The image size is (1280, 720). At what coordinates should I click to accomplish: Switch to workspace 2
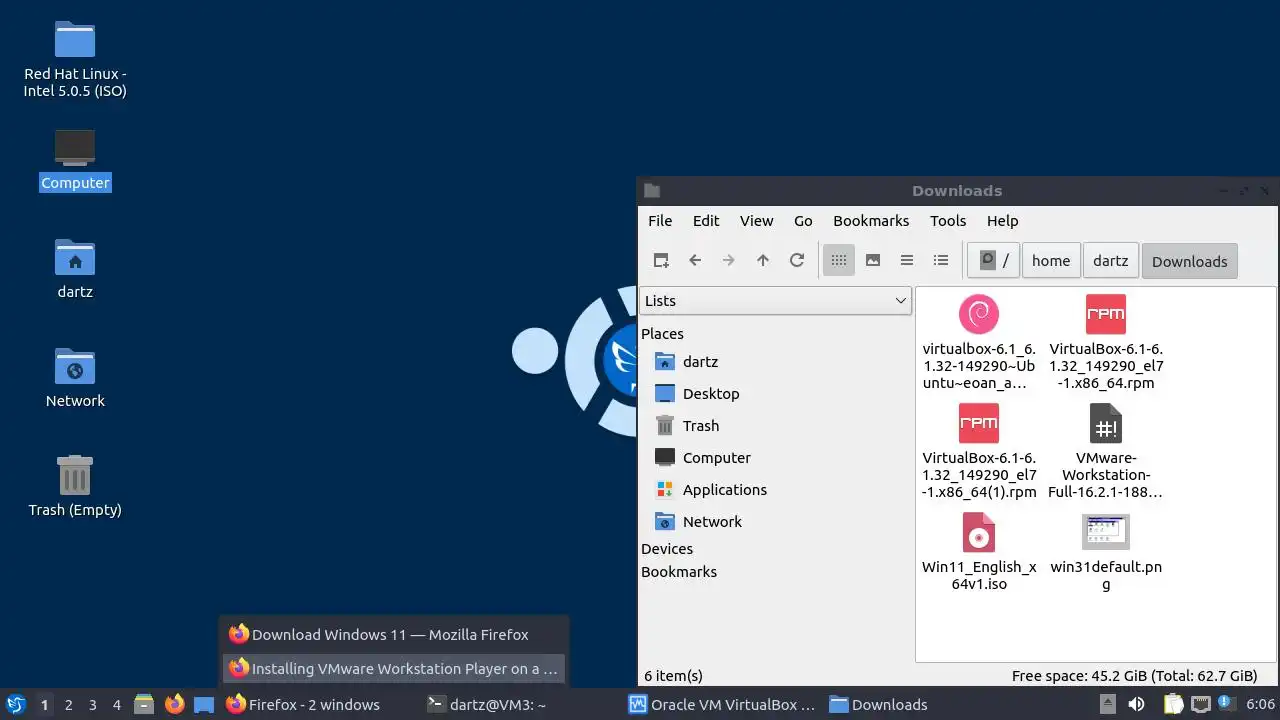pyautogui.click(x=68, y=704)
